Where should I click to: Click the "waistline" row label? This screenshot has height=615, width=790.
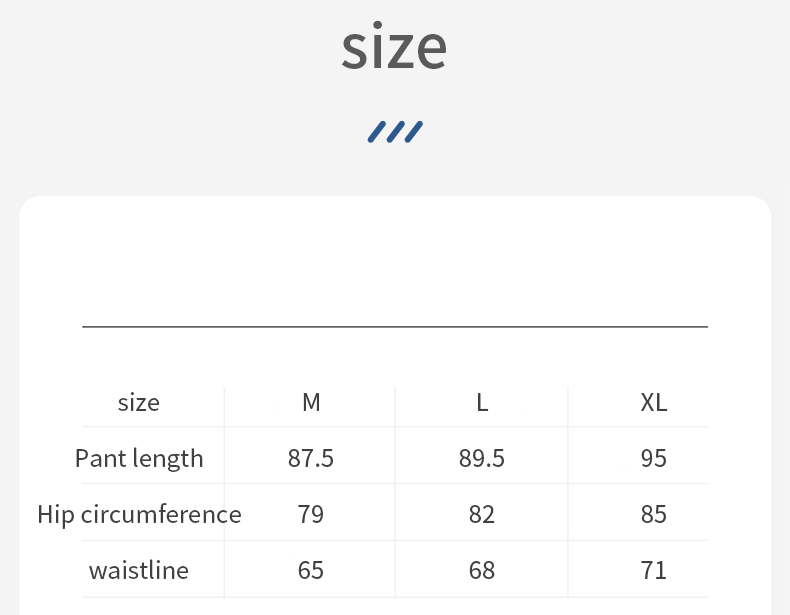[x=139, y=571]
